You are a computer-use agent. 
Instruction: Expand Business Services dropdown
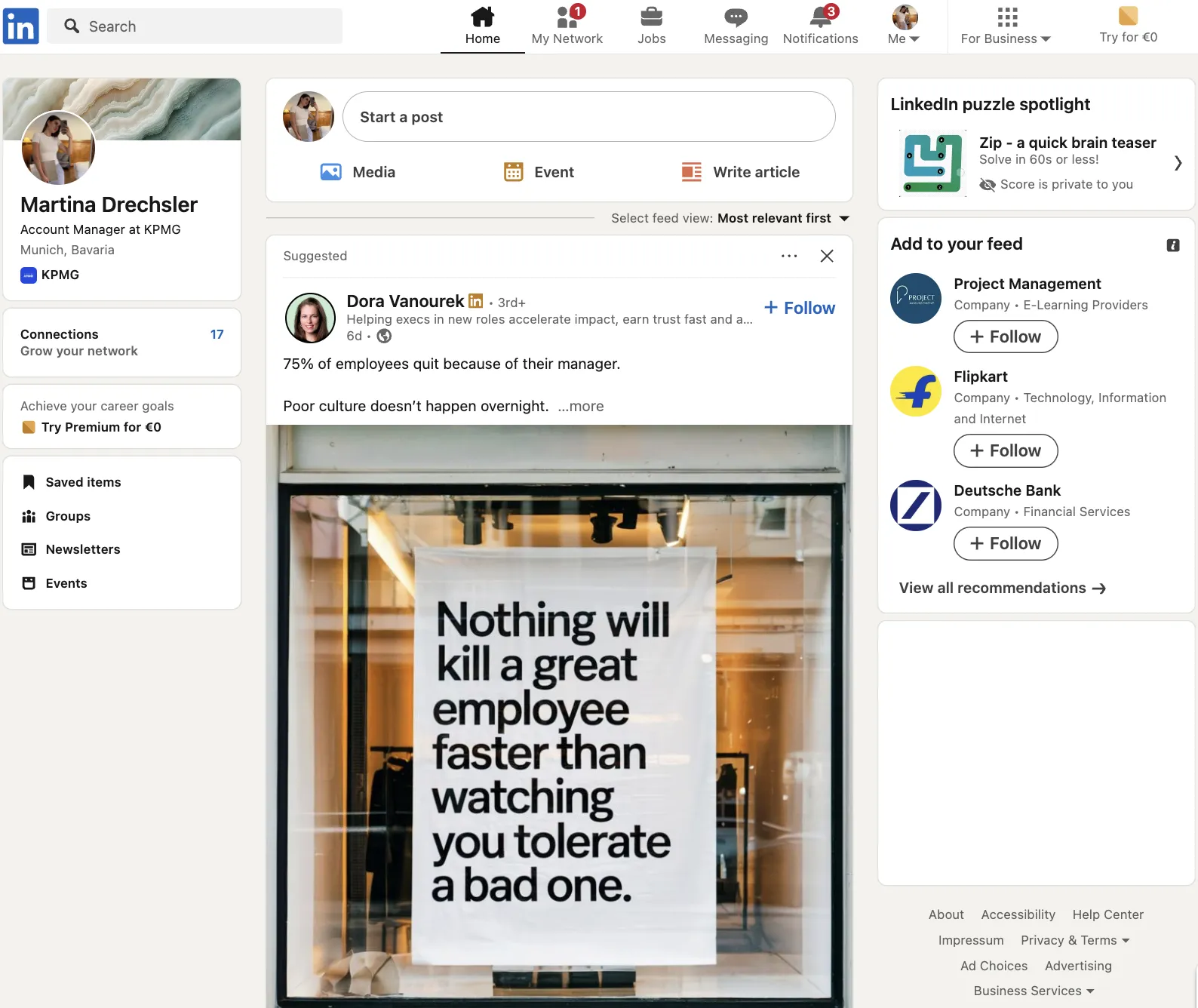coord(1034,991)
